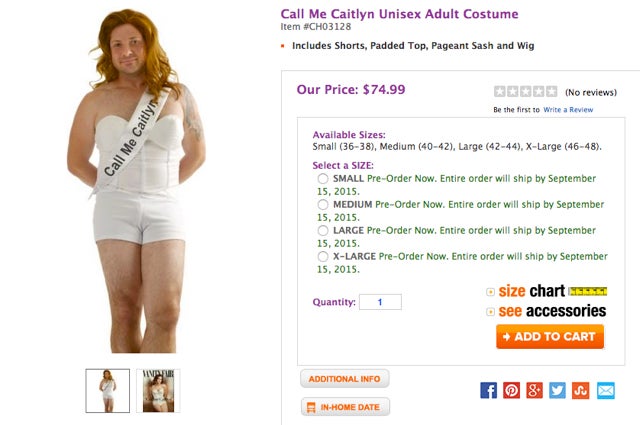Select the X-LARGE size option
The image size is (640, 425).
(x=323, y=256)
